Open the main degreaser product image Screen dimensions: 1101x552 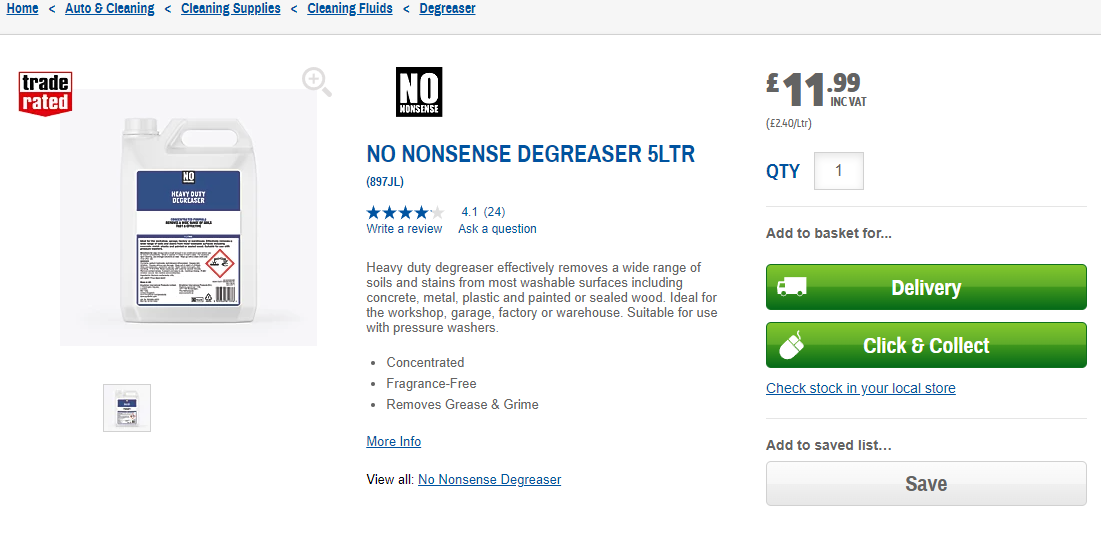pyautogui.click(x=188, y=218)
